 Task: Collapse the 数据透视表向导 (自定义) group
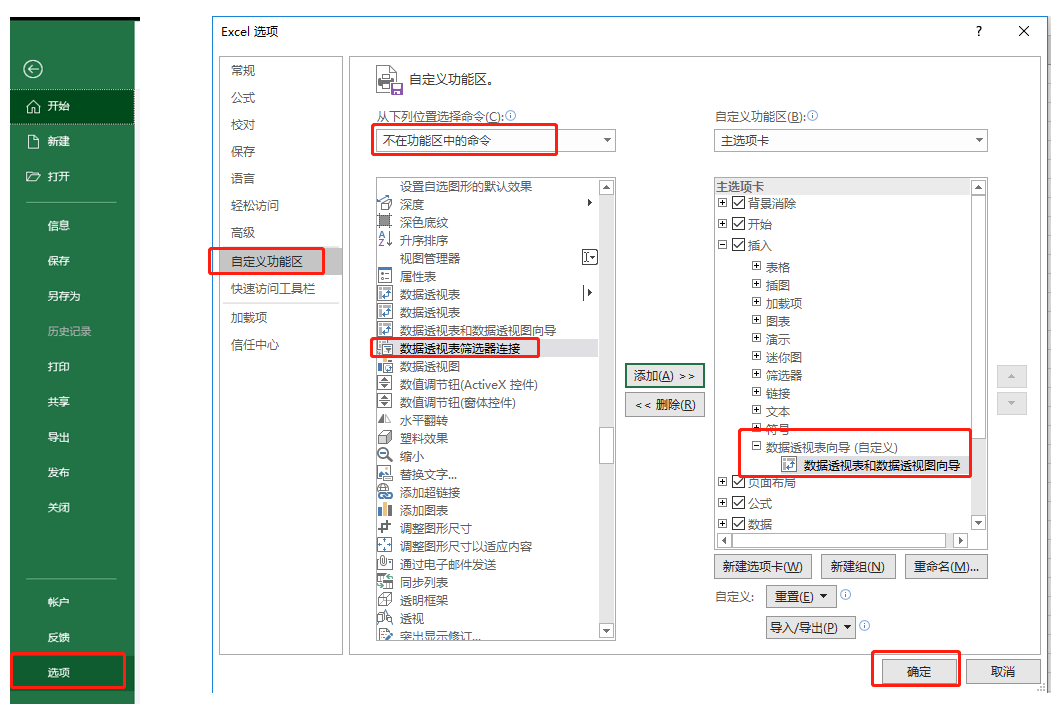(x=756, y=446)
